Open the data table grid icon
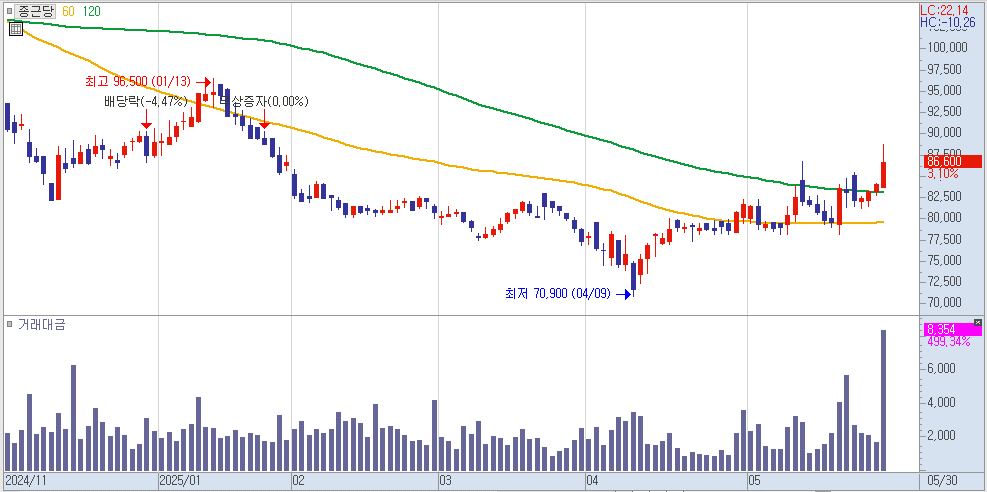 16,28
